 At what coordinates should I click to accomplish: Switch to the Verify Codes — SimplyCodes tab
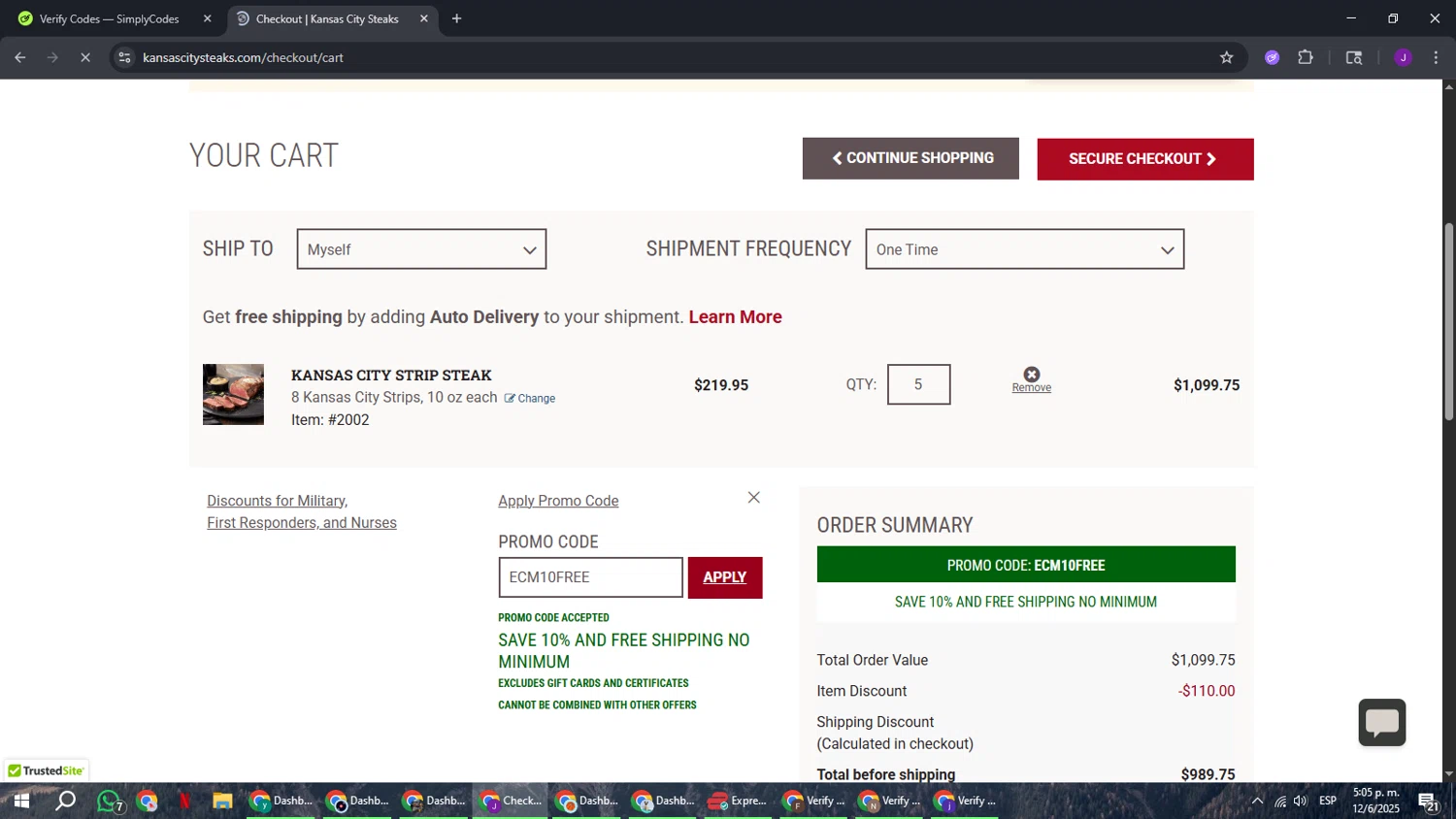109,18
